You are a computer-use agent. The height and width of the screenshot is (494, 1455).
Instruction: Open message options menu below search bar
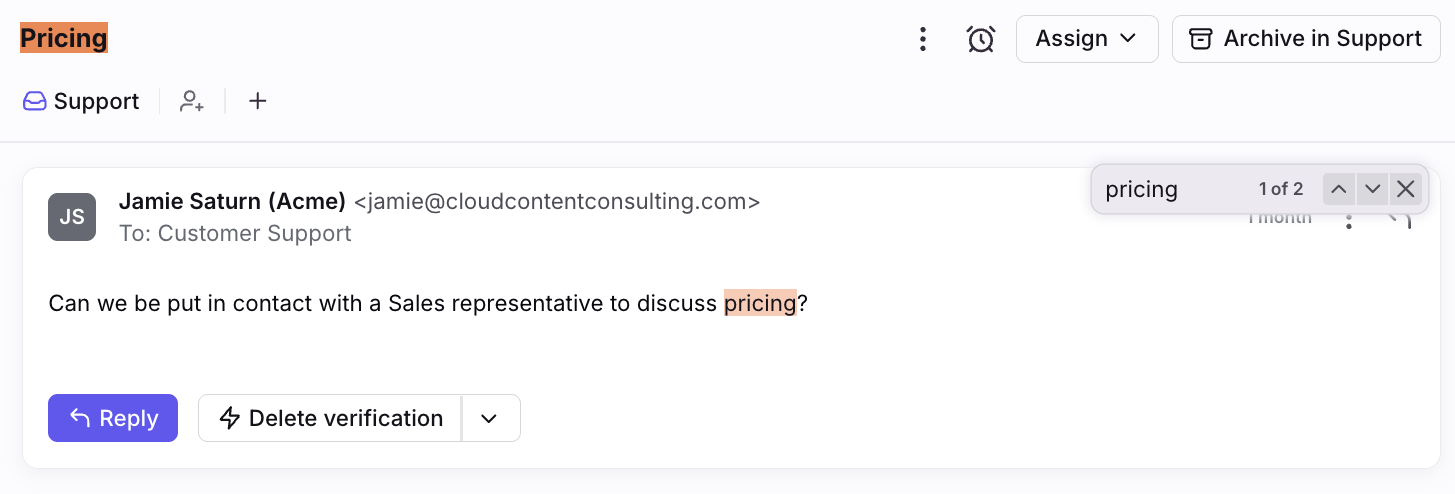[x=1349, y=223]
